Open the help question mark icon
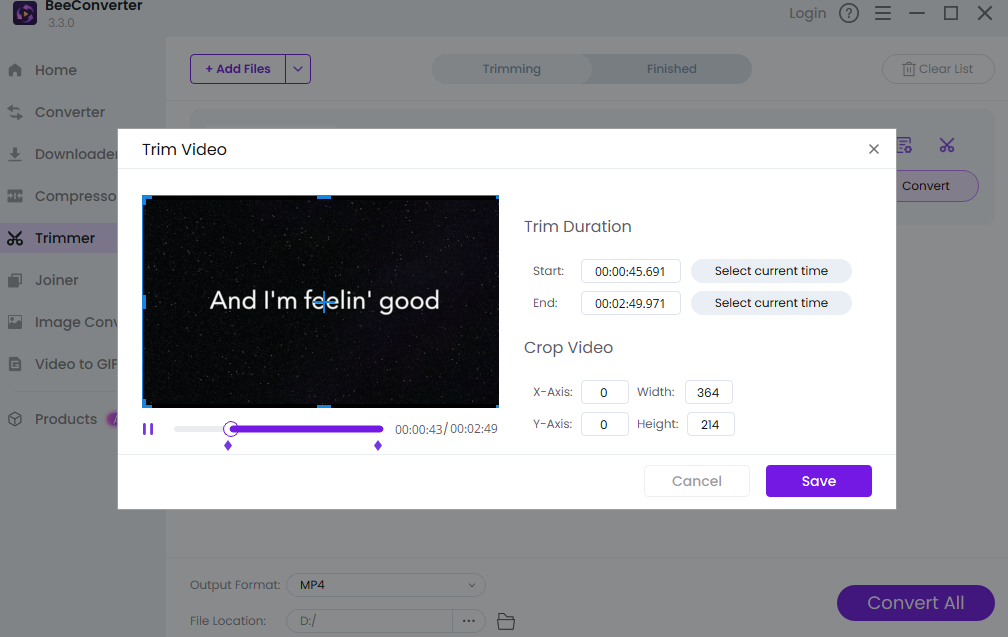Image resolution: width=1008 pixels, height=637 pixels. (x=849, y=13)
